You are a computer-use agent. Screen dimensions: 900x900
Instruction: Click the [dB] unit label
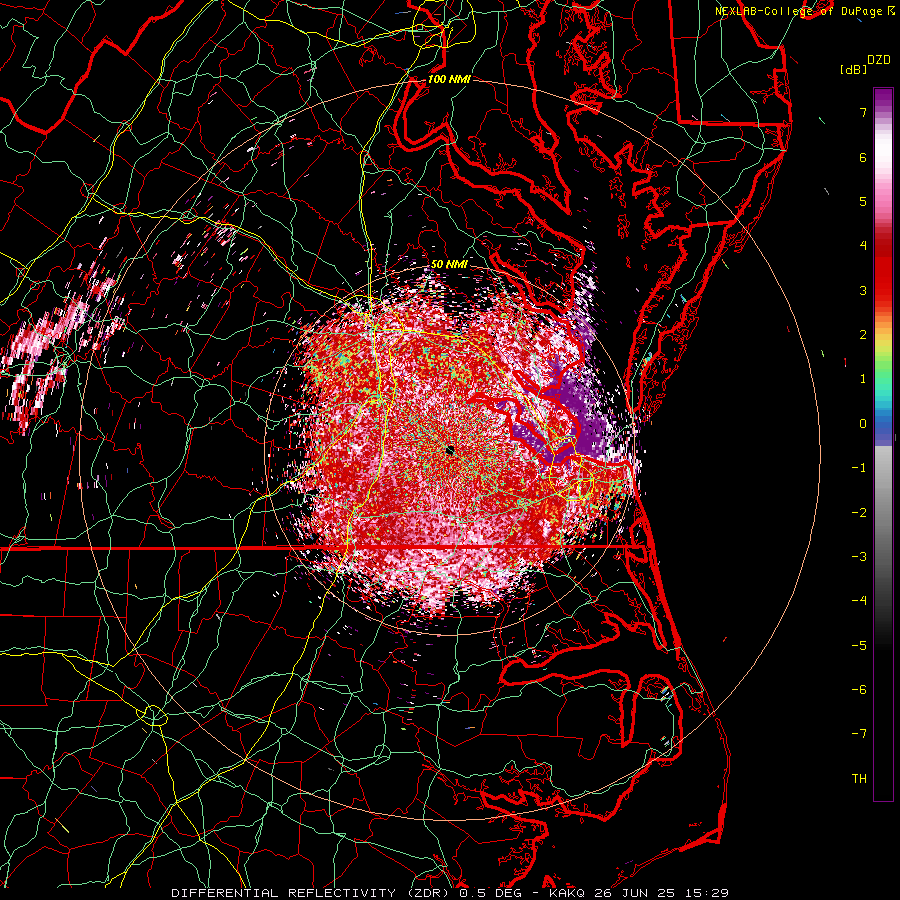[853, 70]
